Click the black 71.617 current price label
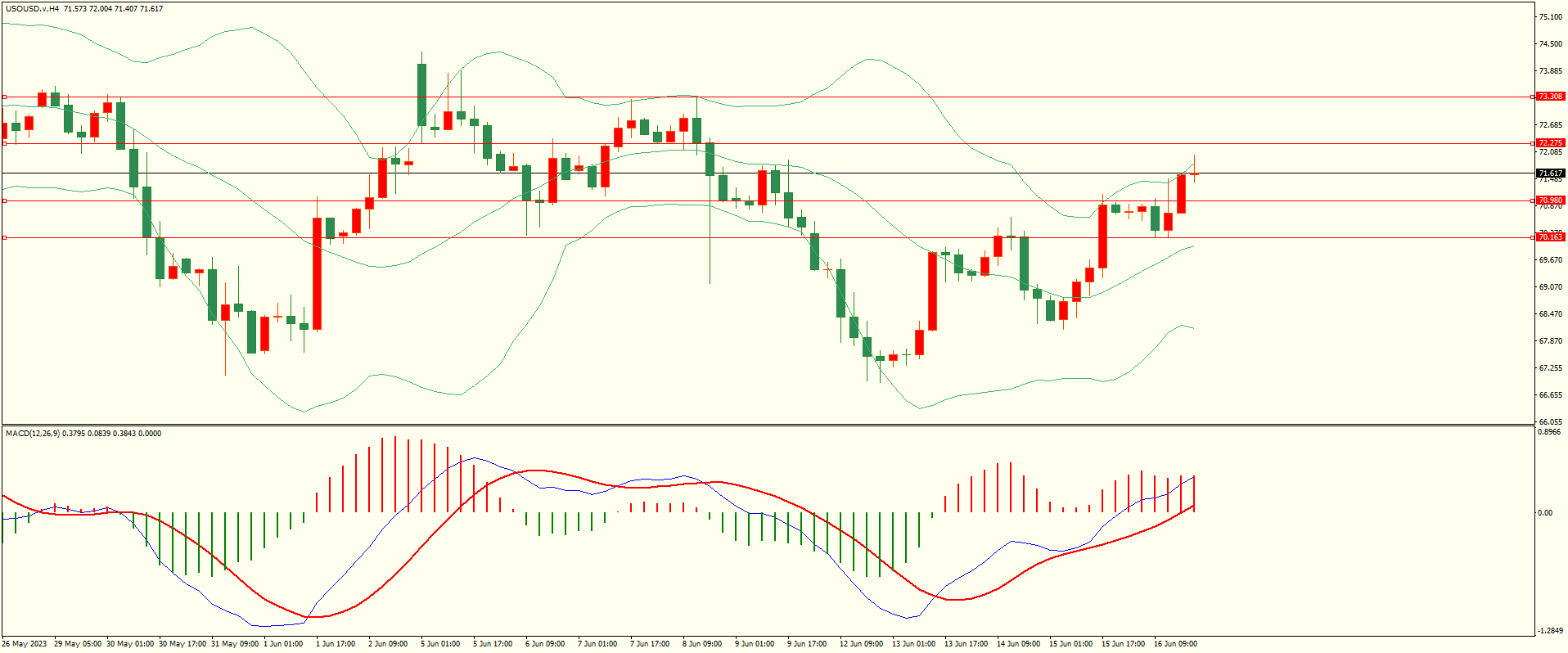Image resolution: width=1568 pixels, height=653 pixels. [1550, 173]
